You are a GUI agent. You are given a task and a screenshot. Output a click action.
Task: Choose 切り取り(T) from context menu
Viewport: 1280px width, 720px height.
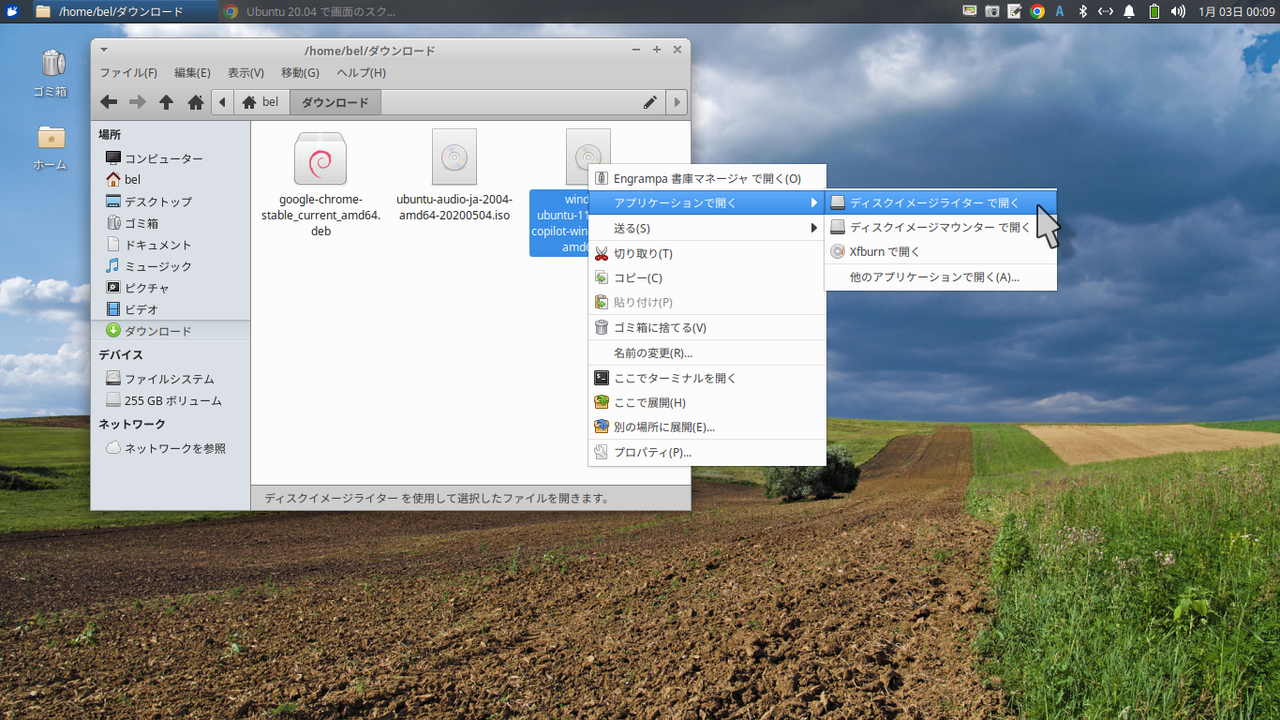coord(707,254)
